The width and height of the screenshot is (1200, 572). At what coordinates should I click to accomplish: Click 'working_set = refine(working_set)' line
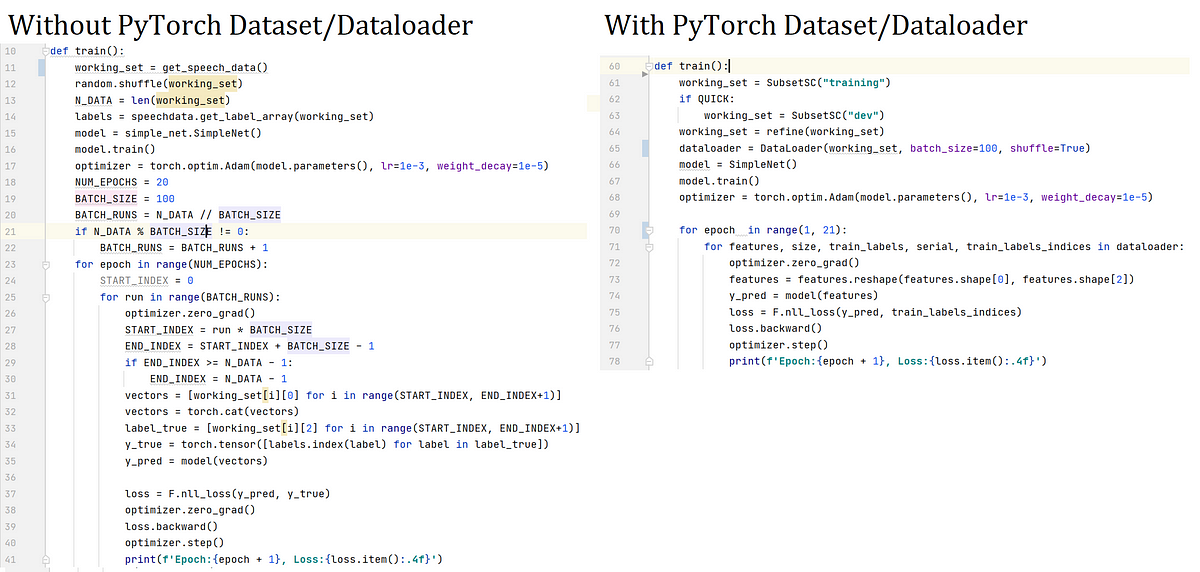coord(782,131)
